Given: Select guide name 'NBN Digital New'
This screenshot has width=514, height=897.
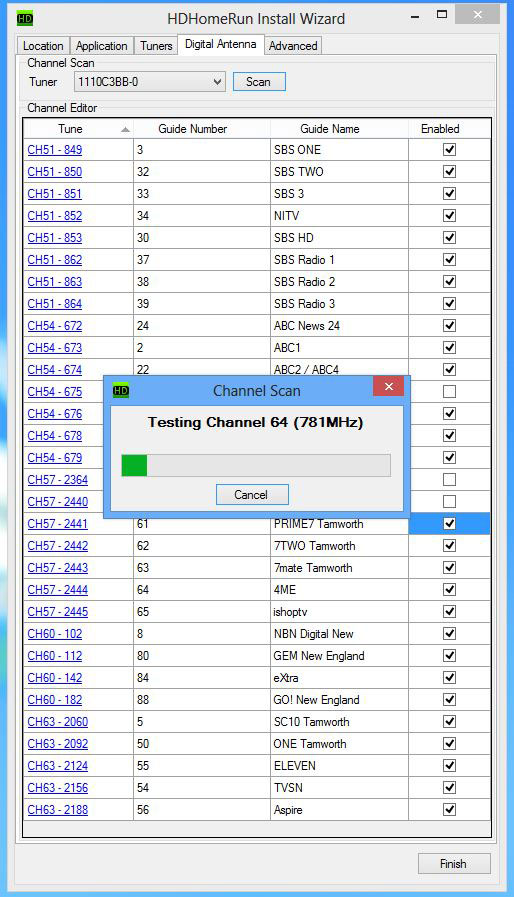Looking at the screenshot, I should [x=339, y=634].
